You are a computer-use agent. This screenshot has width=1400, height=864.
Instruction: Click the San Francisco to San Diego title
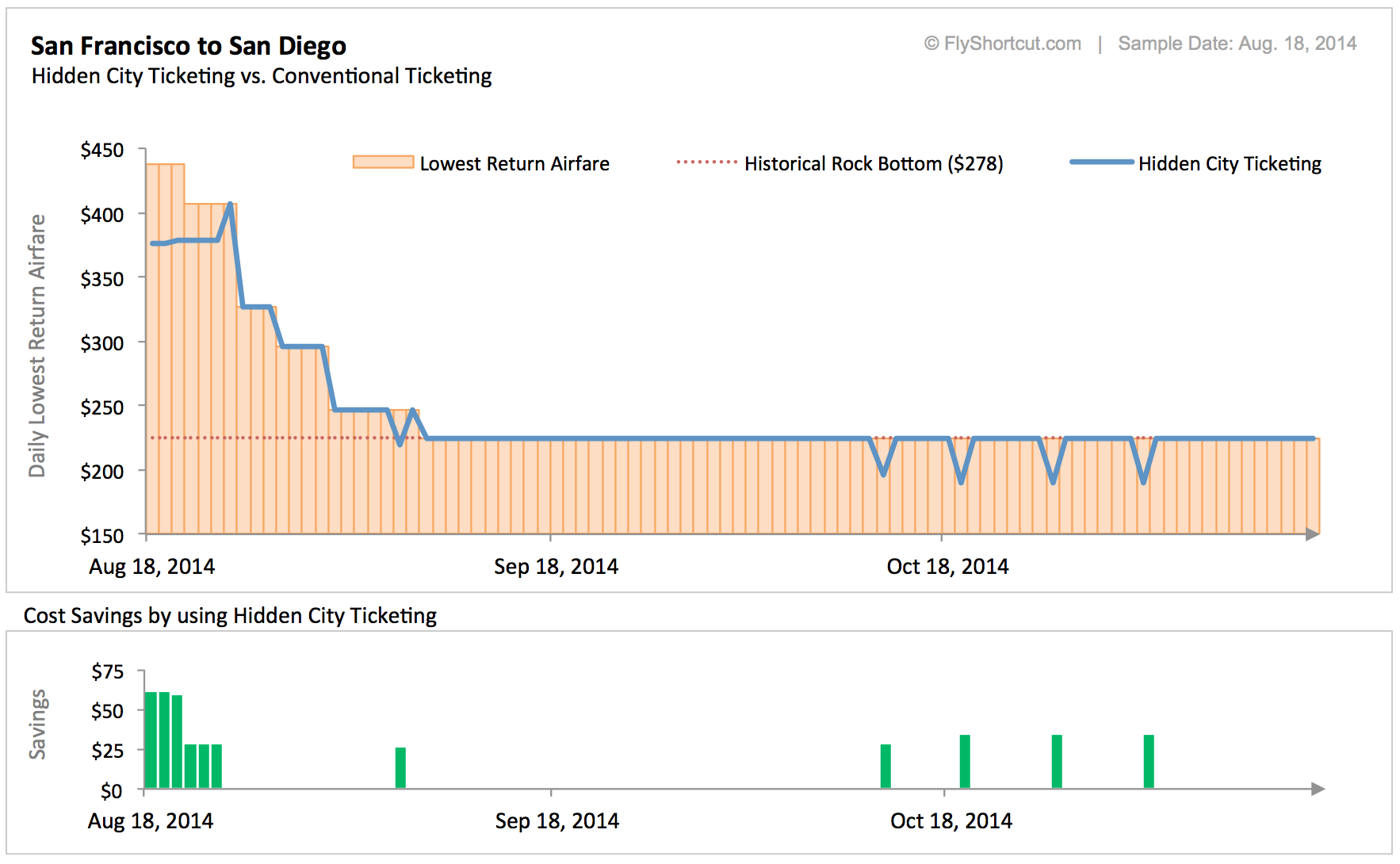(189, 46)
